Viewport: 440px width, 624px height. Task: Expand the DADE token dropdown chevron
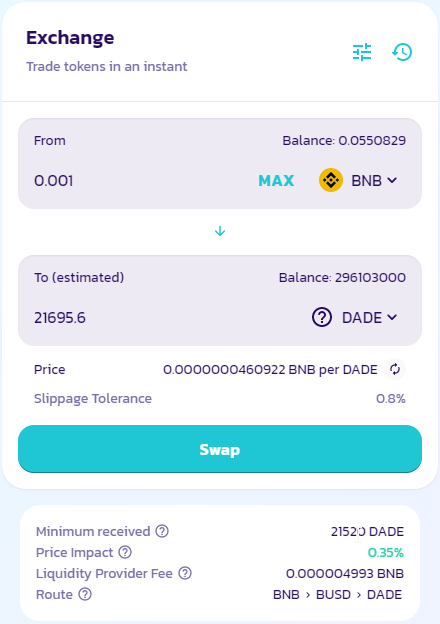pos(392,317)
